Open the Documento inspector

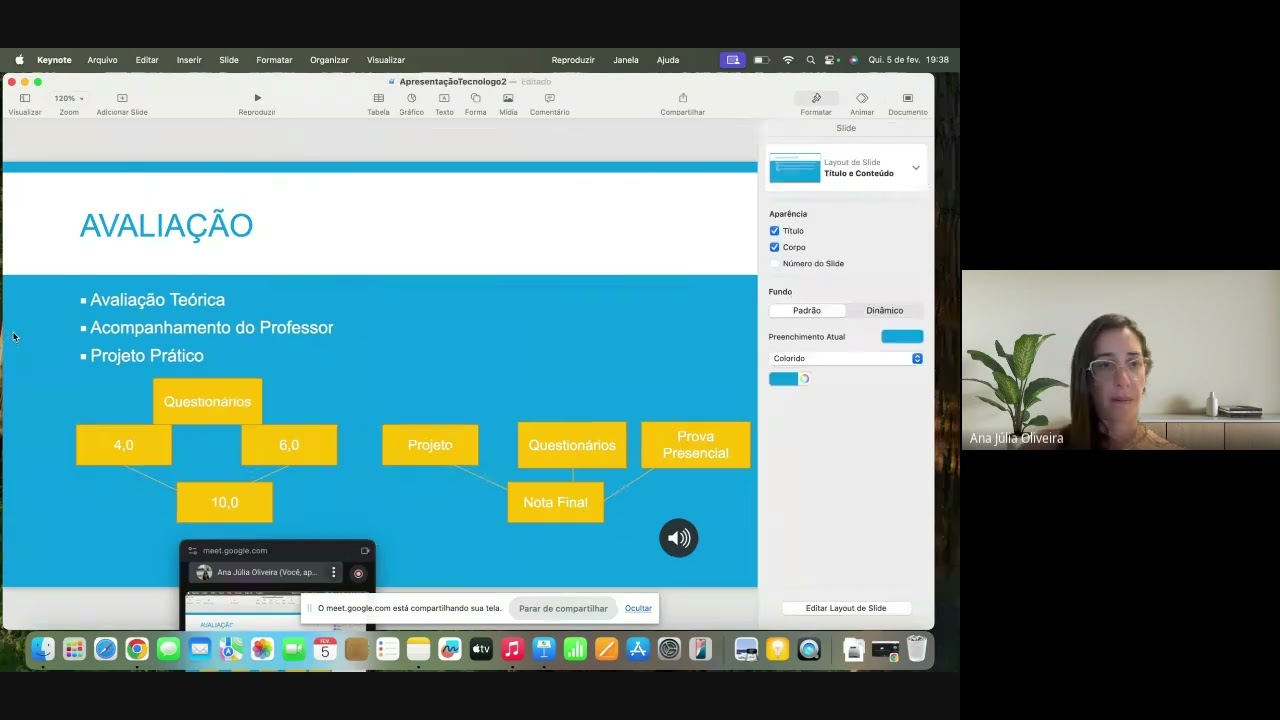pyautogui.click(x=908, y=98)
